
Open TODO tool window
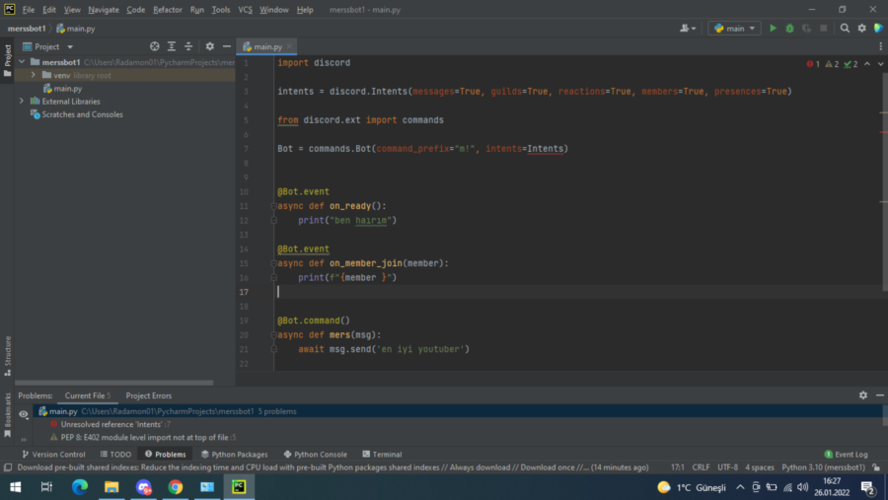[x=116, y=454]
